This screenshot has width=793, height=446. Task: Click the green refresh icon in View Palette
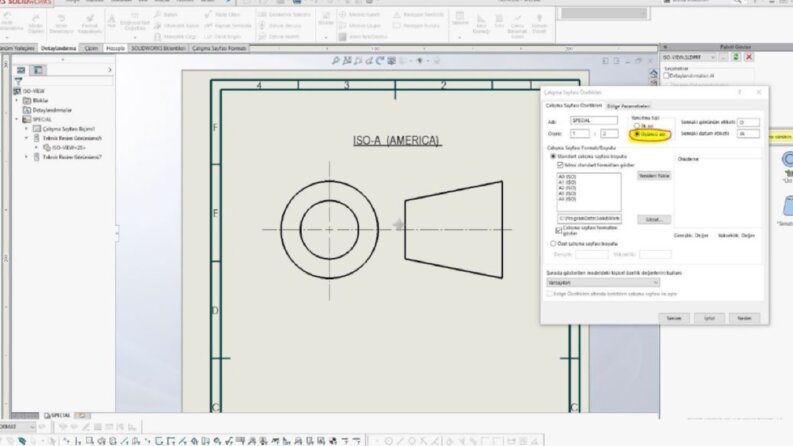[736, 57]
